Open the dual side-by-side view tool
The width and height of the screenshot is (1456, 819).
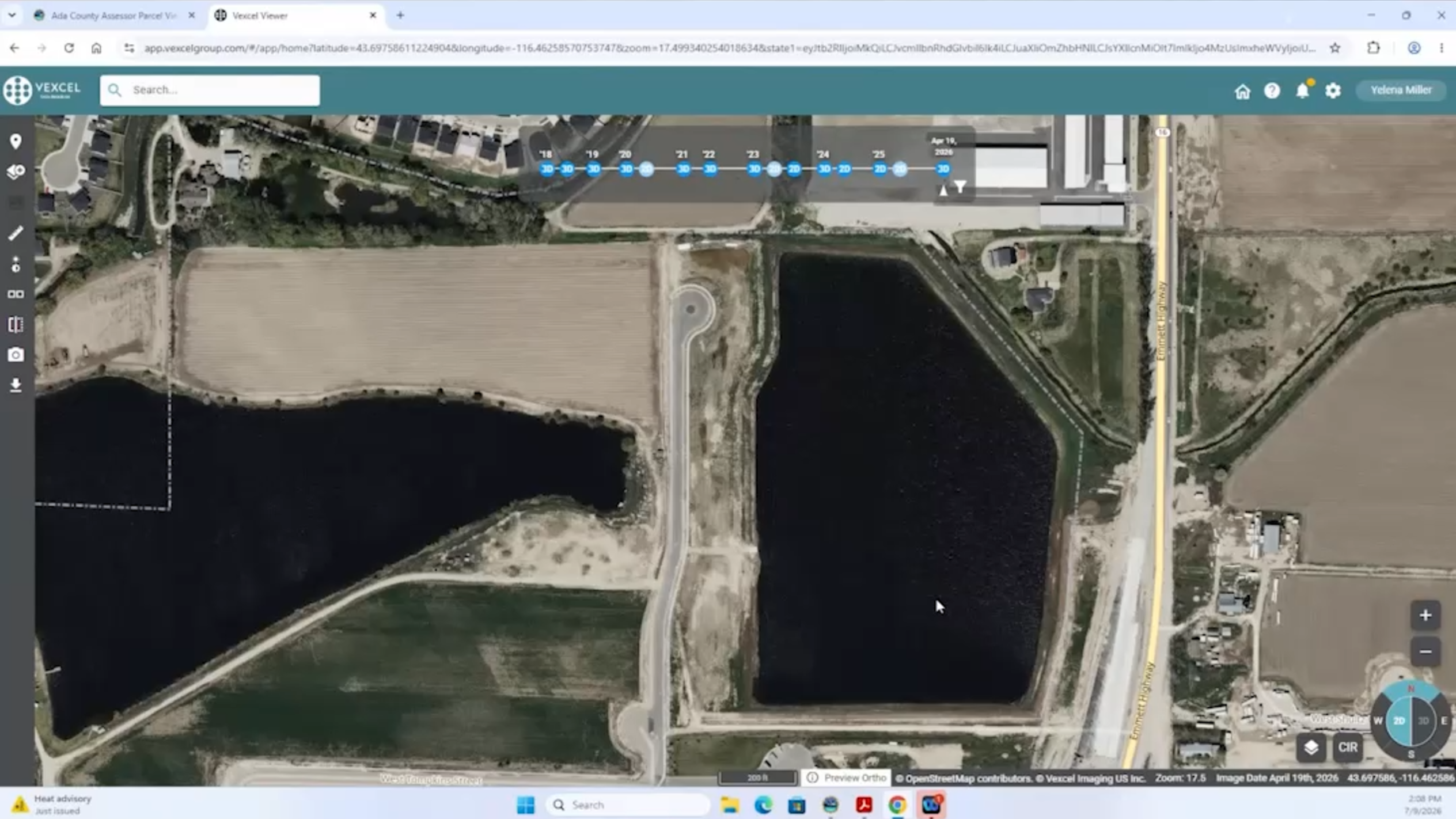(x=16, y=294)
